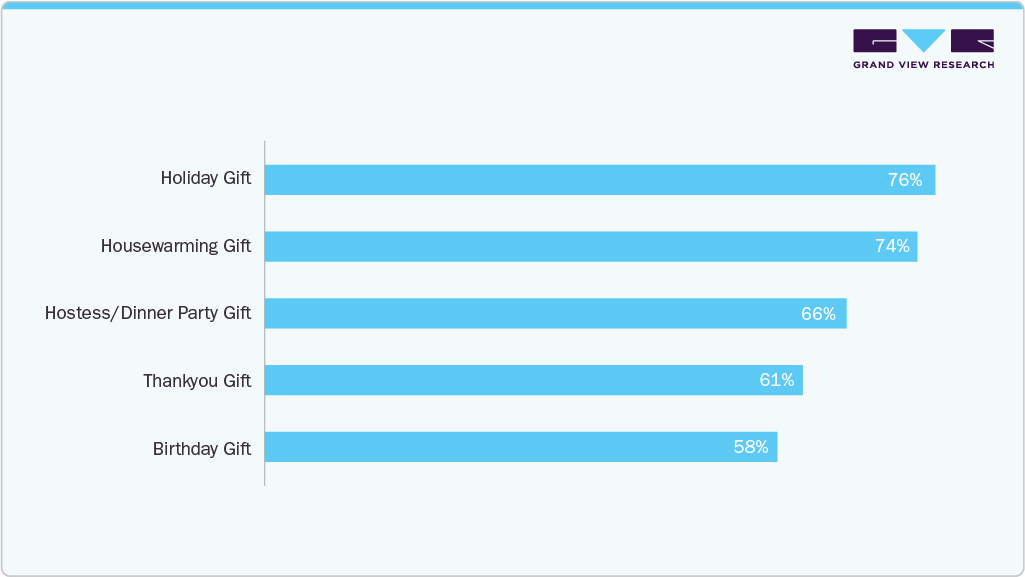1025x577 pixels.
Task: Click the "Holiday Gift" axis label
Action: pos(206,179)
